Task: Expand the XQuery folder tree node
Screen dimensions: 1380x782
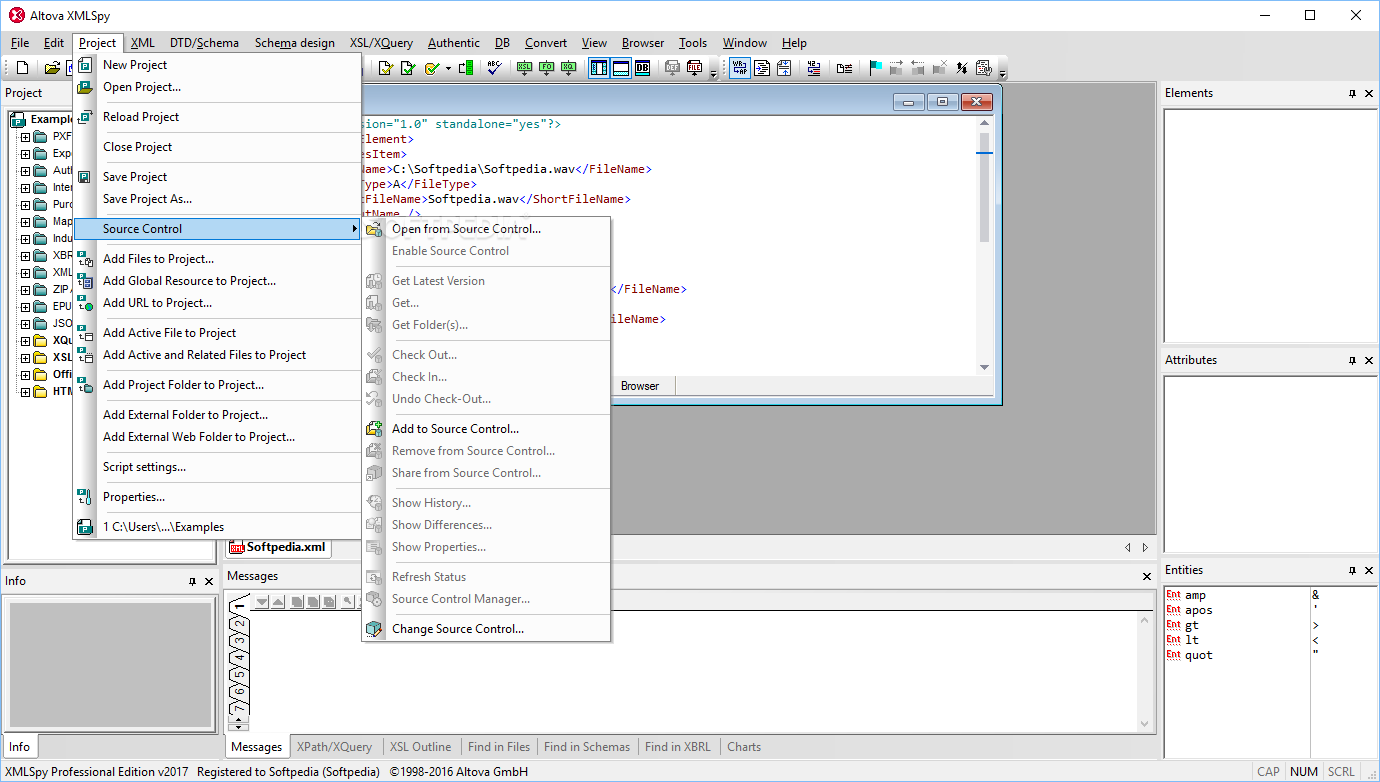Action: tap(26, 341)
